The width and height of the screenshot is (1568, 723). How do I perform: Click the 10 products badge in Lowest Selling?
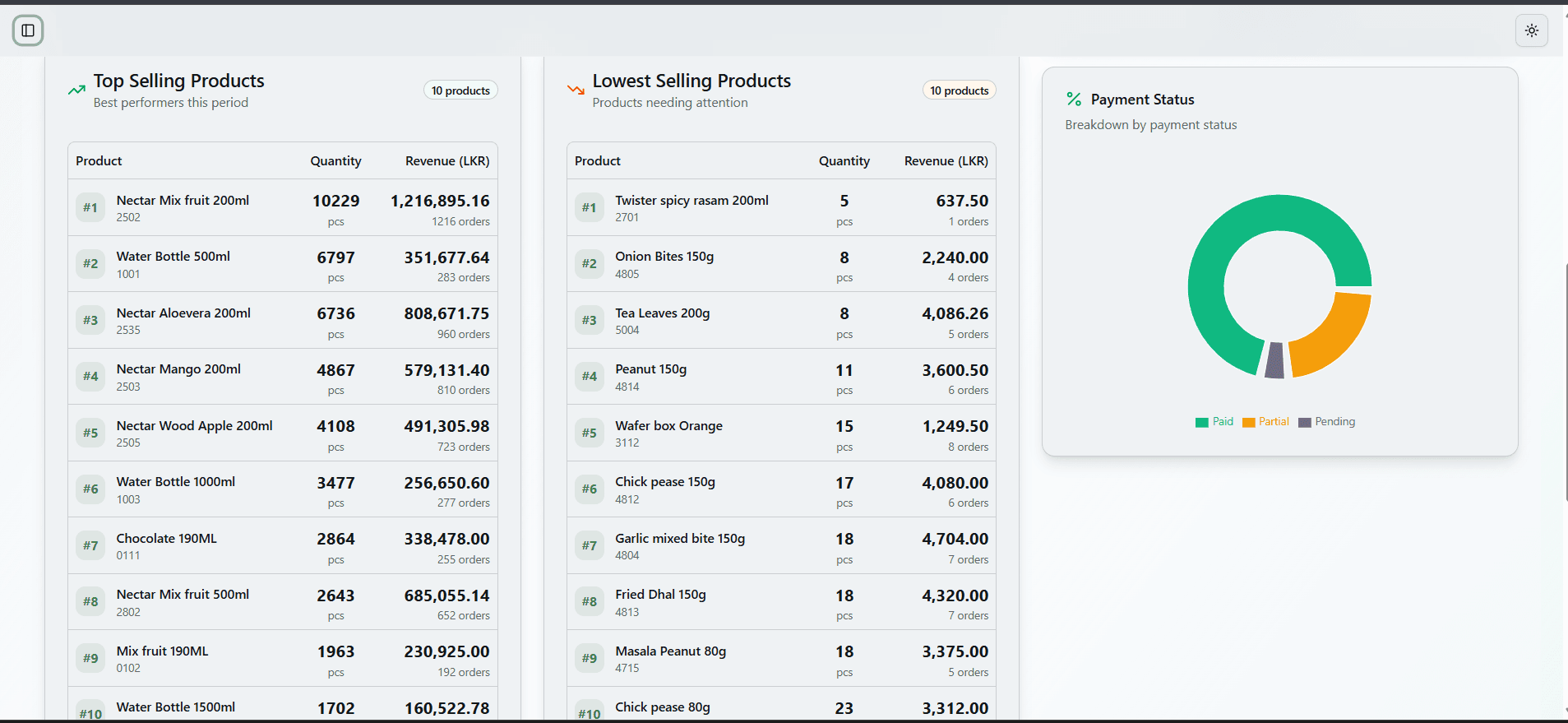(959, 90)
